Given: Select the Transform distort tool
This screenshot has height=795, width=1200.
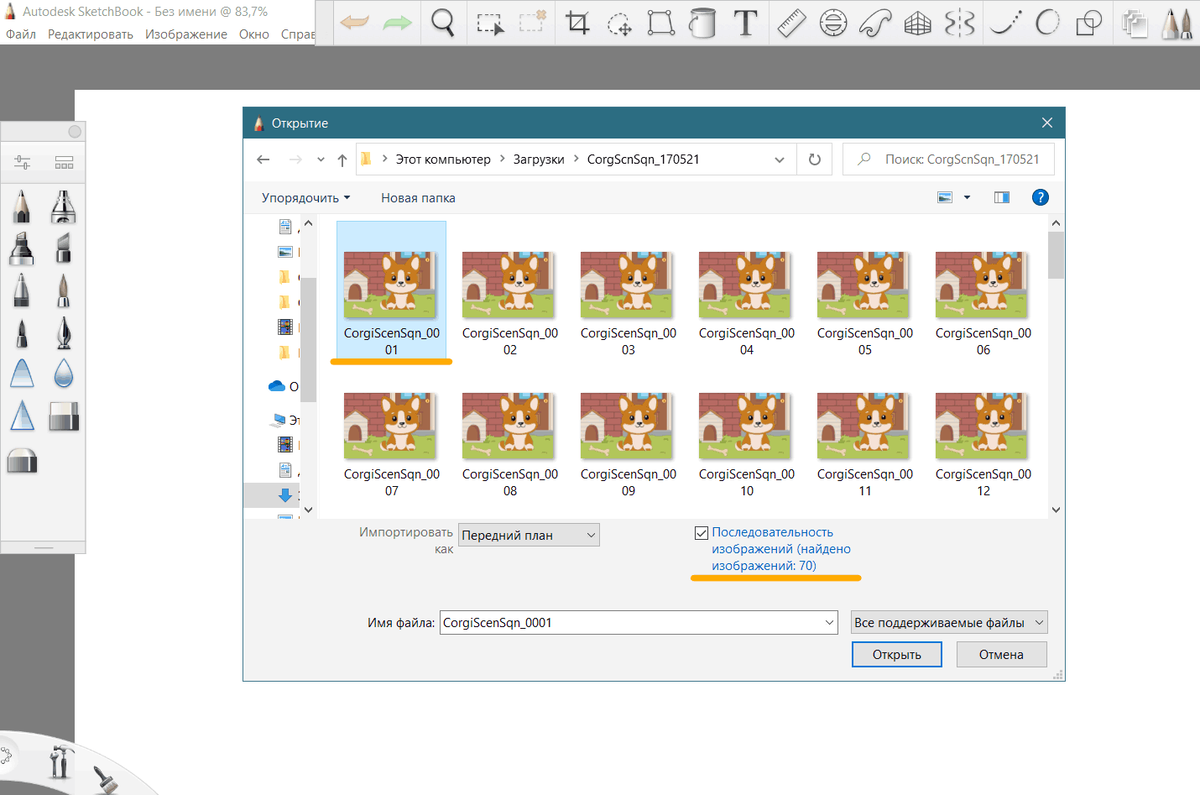Looking at the screenshot, I should point(661,22).
